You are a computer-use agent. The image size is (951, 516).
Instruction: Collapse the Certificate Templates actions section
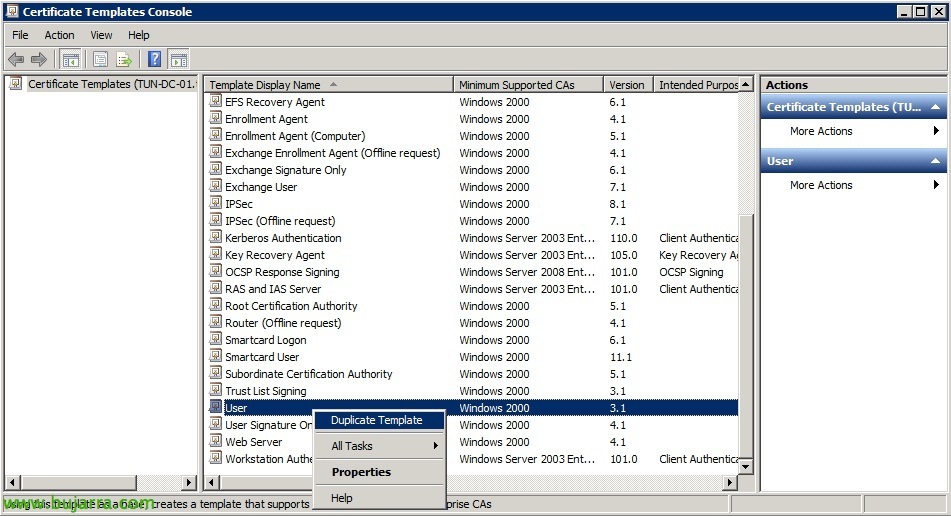tap(935, 107)
